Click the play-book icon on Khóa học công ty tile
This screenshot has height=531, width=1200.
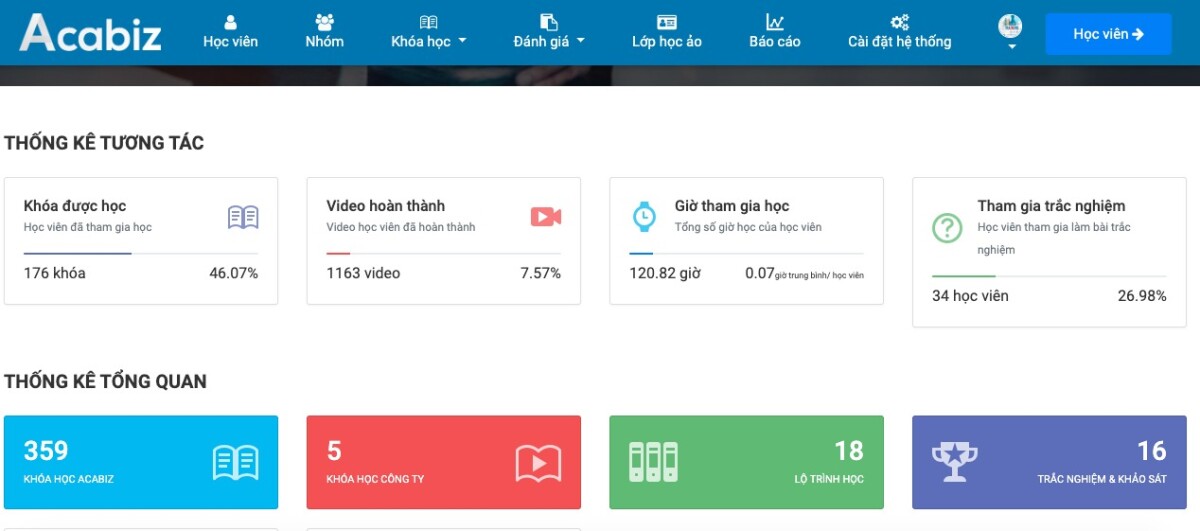(x=538, y=463)
